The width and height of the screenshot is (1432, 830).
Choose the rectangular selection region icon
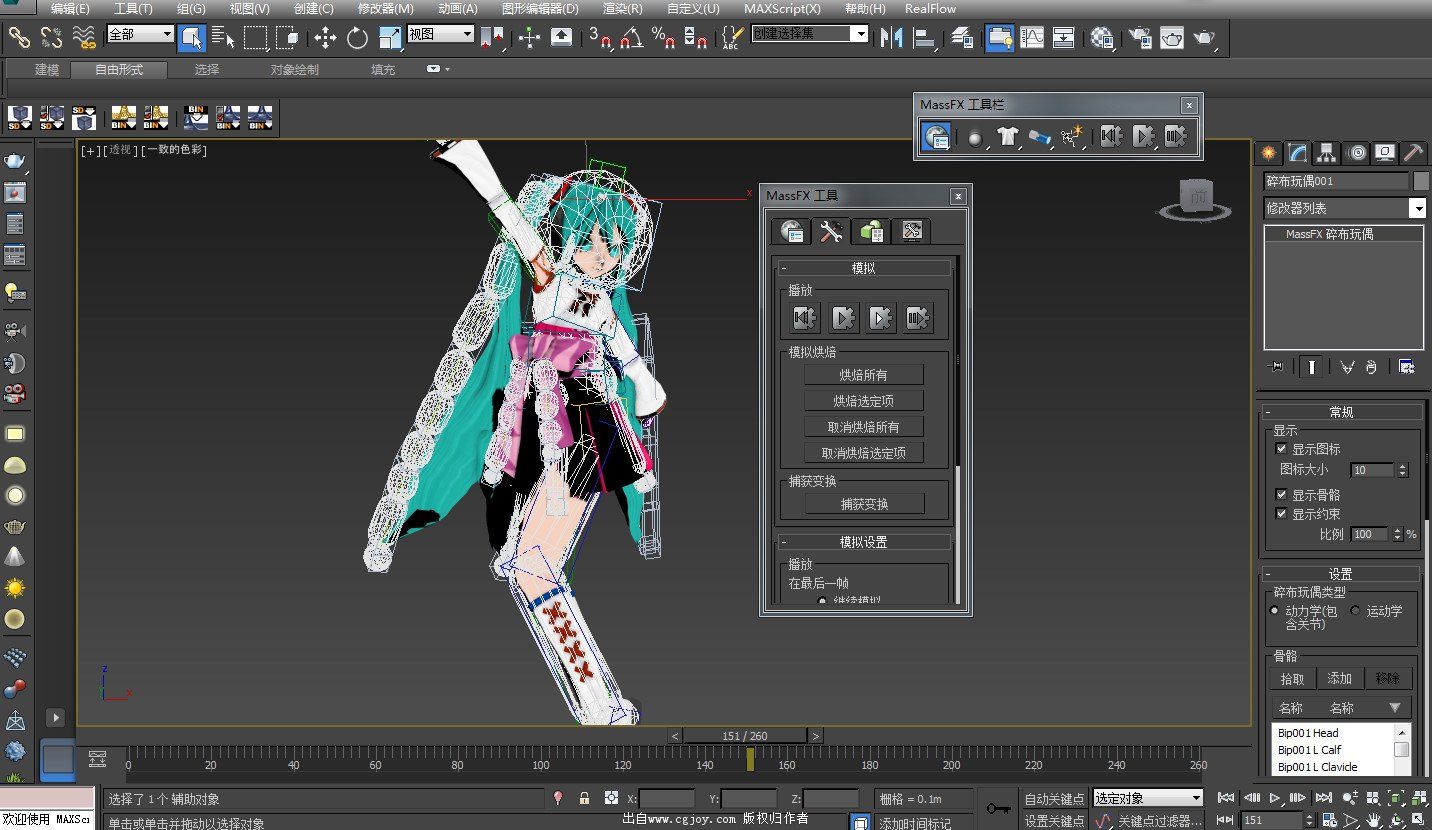click(x=256, y=38)
